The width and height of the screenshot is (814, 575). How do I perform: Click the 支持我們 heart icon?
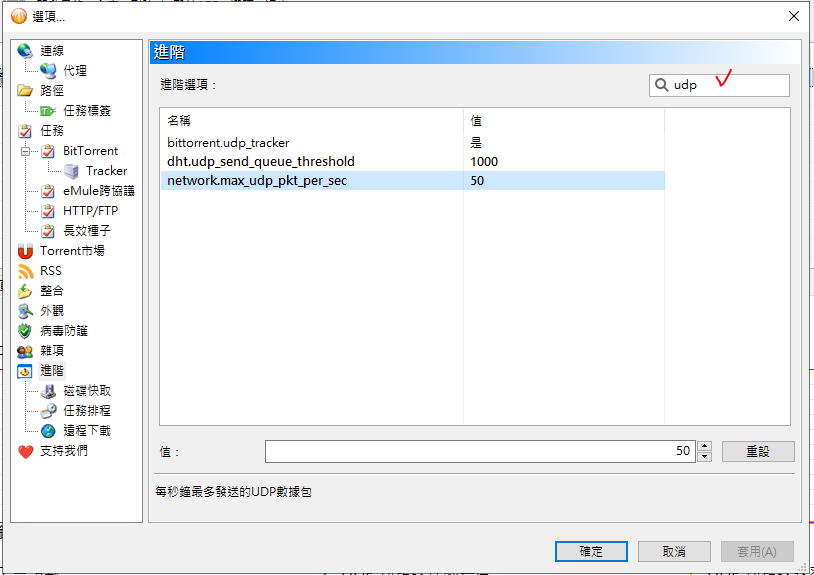click(x=24, y=451)
